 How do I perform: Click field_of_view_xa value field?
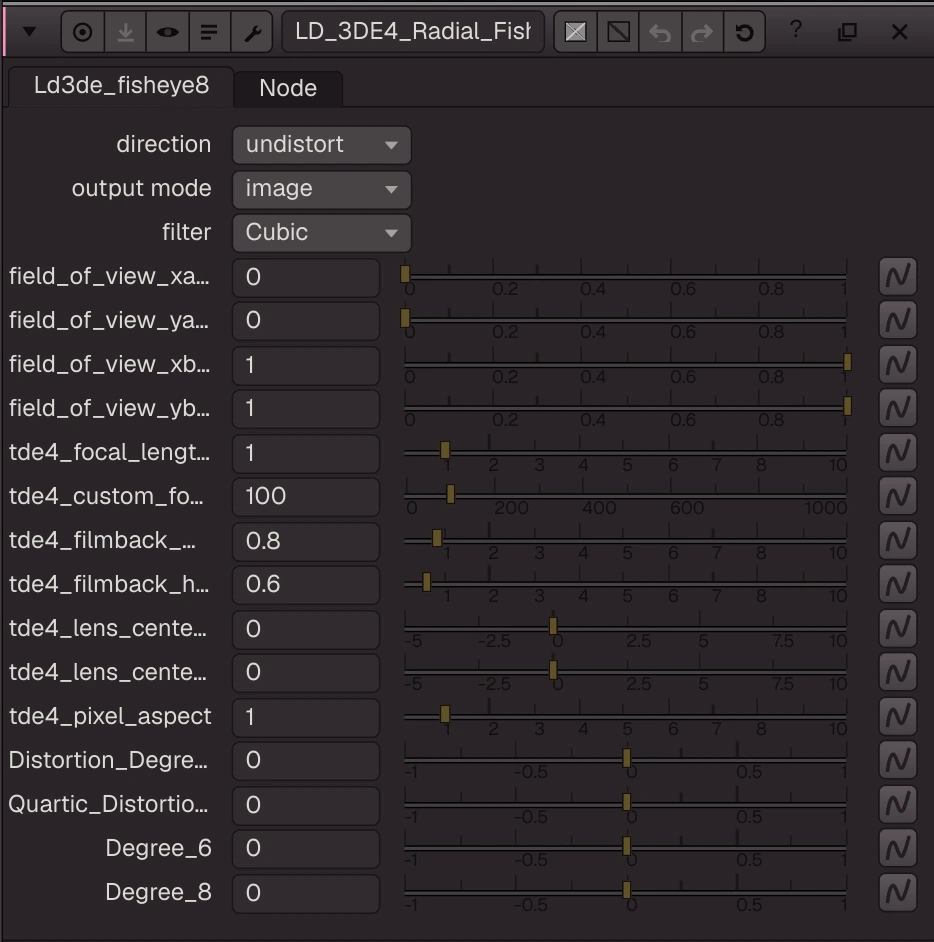306,277
